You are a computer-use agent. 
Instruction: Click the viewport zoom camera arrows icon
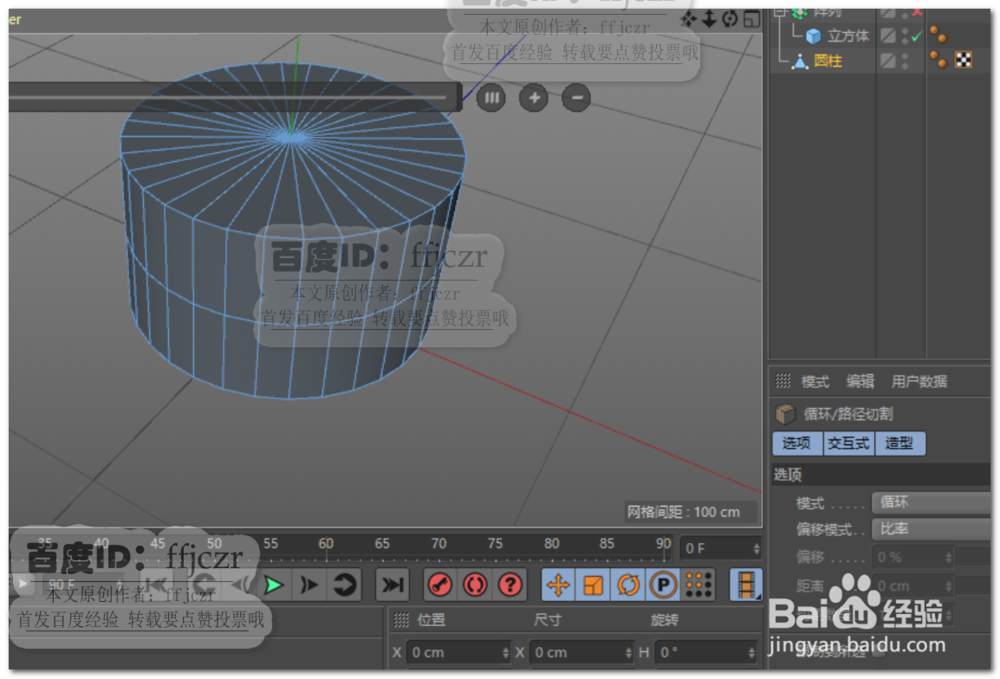tap(709, 19)
